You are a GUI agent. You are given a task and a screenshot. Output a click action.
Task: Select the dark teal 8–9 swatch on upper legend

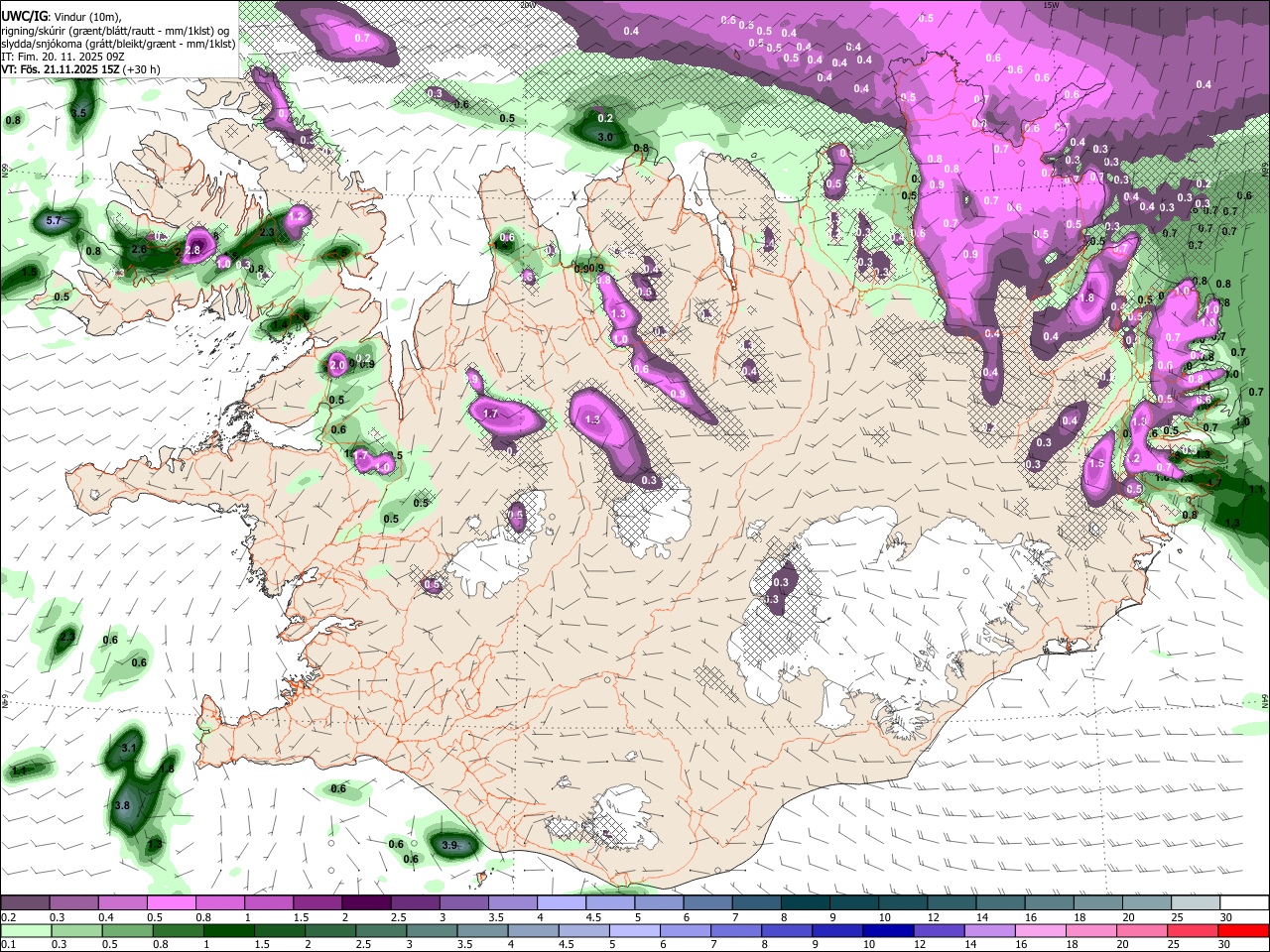(805, 903)
